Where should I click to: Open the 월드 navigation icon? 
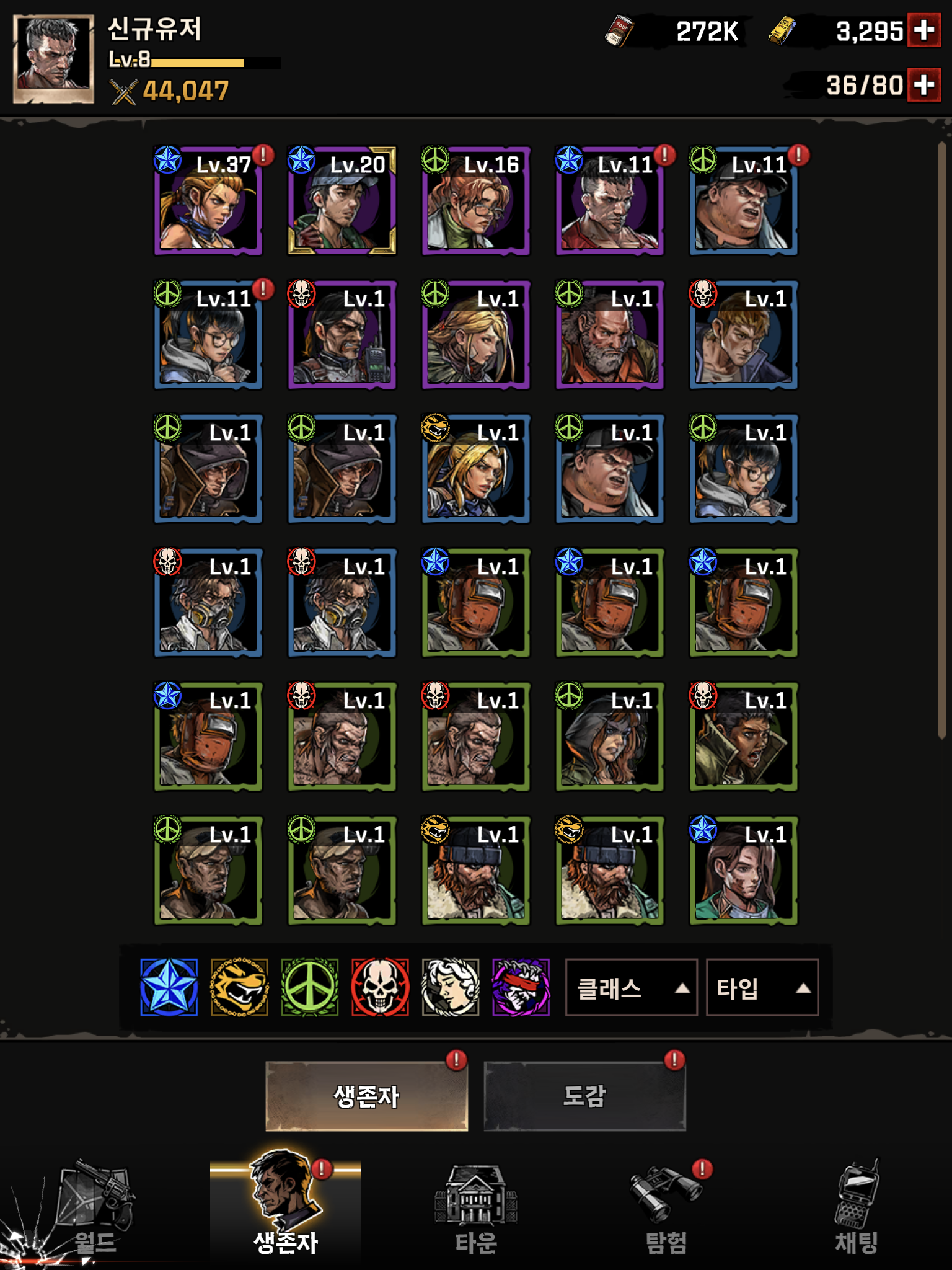(95, 1209)
